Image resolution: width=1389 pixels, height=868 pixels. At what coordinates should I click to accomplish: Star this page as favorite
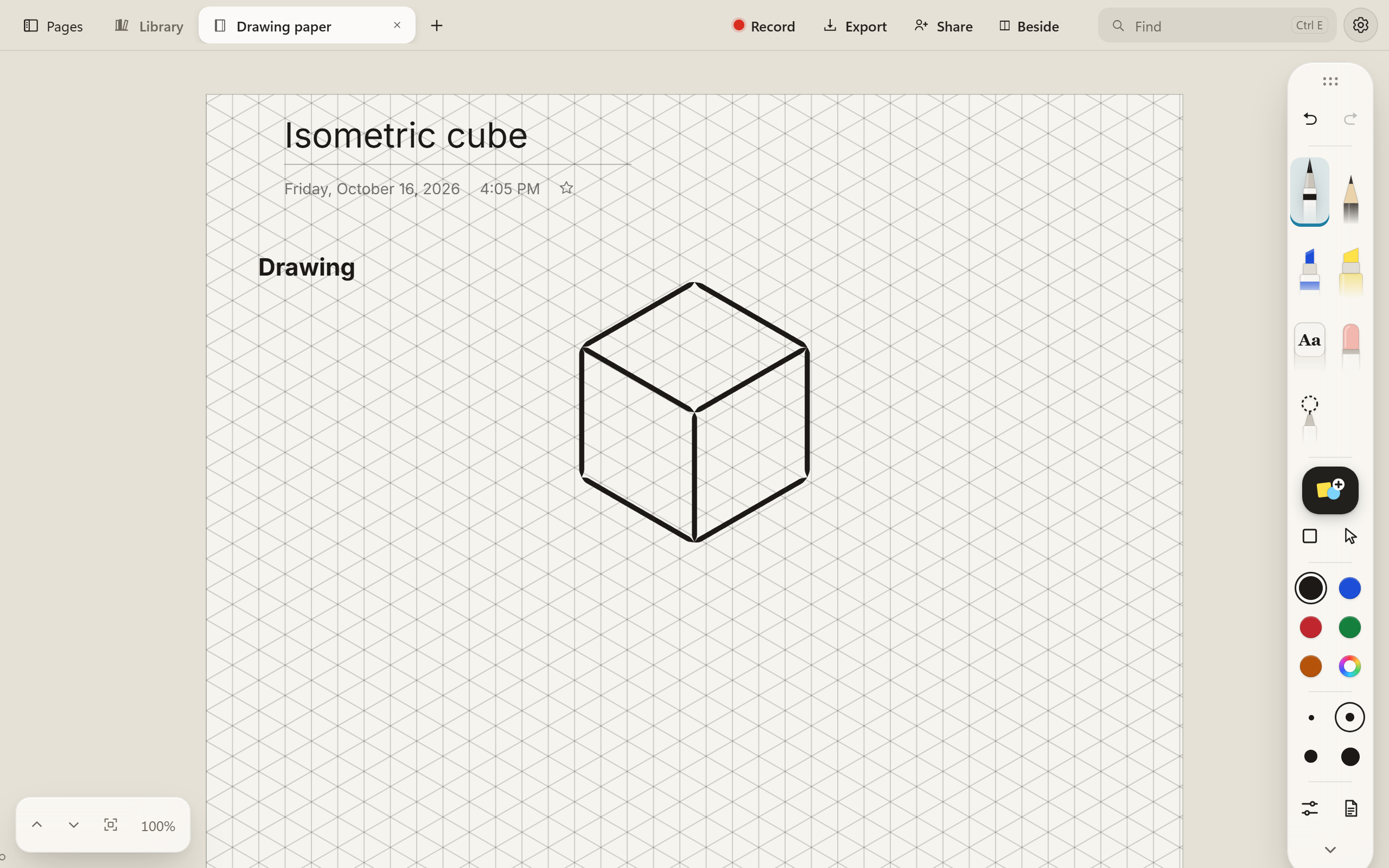tap(566, 188)
